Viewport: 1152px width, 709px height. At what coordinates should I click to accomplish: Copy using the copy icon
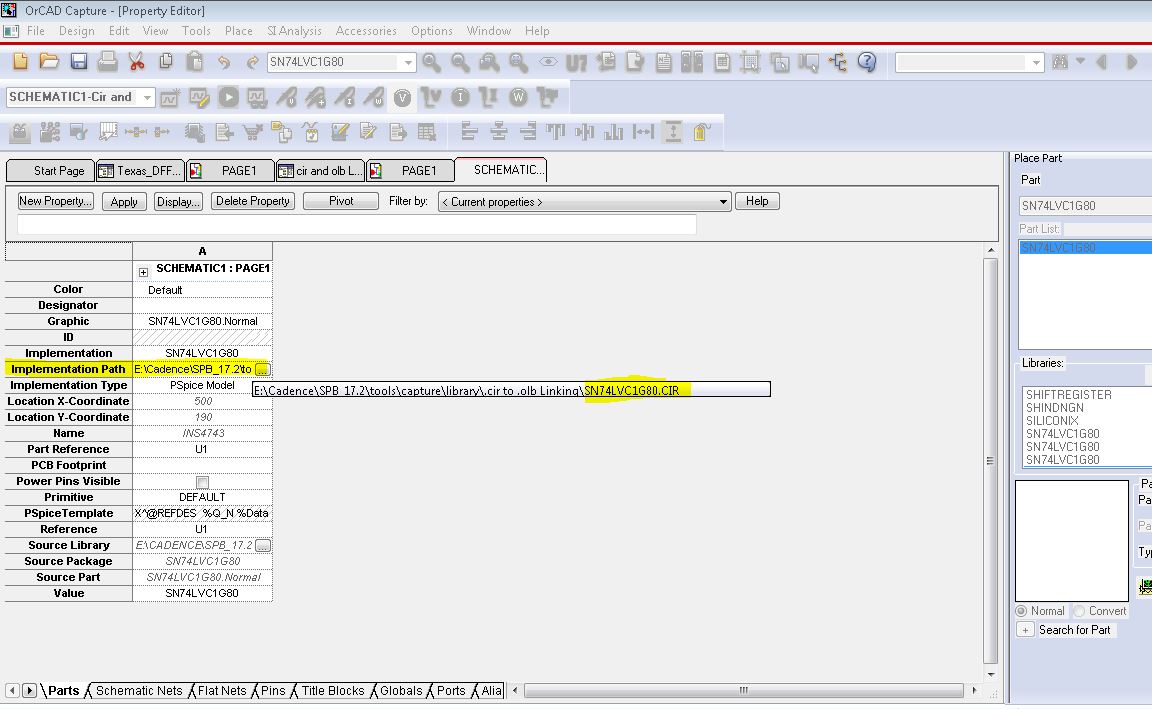click(166, 62)
